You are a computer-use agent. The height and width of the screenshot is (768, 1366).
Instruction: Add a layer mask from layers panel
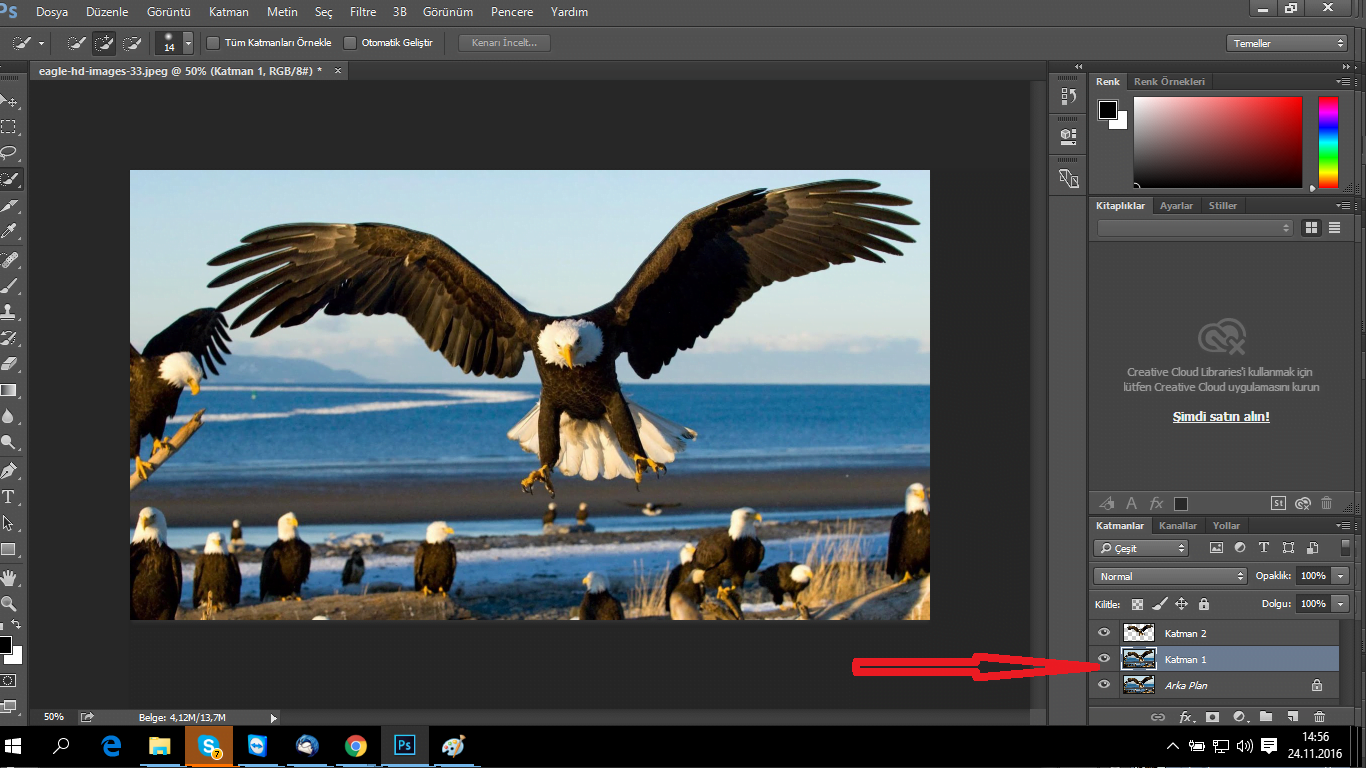pos(1212,717)
